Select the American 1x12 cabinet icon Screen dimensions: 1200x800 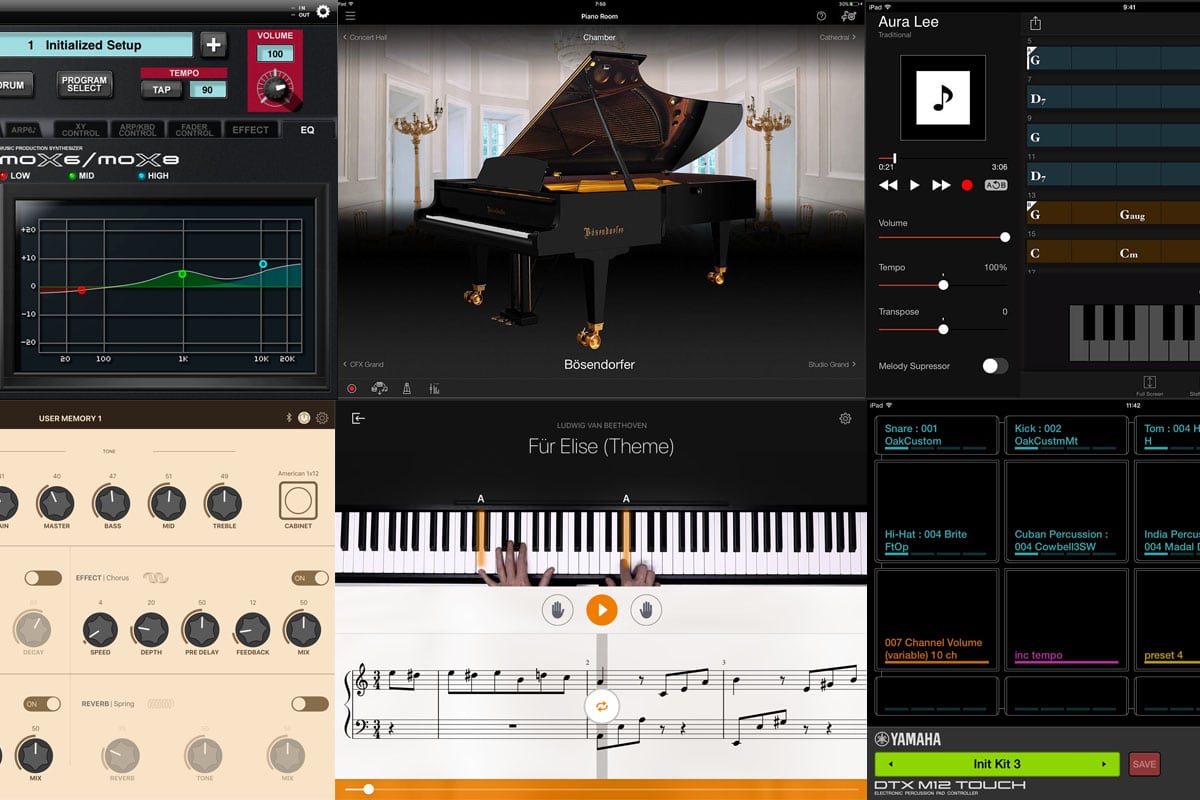tap(298, 500)
